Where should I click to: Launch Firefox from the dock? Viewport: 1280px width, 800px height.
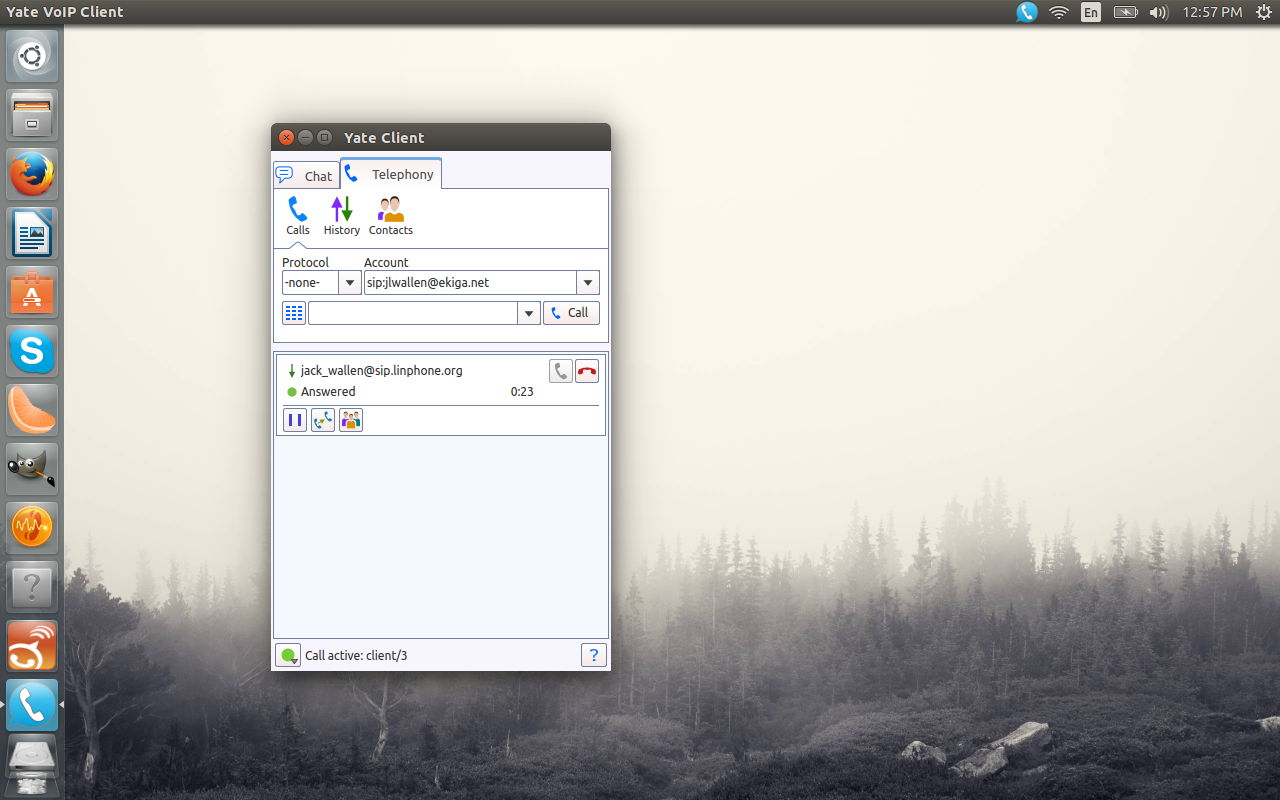click(x=32, y=174)
